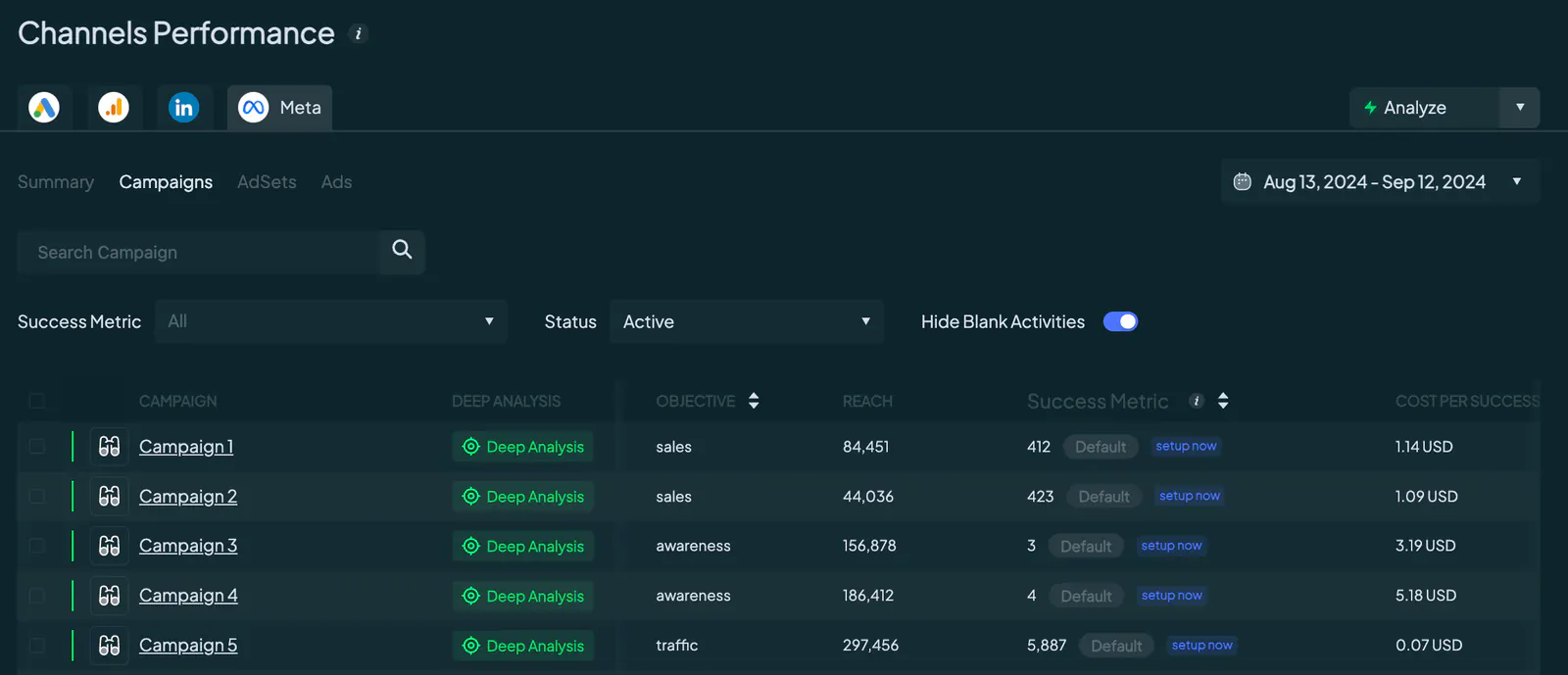Viewport: 1568px width, 675px height.
Task: Open the date range picker dropdown
Action: [1381, 181]
